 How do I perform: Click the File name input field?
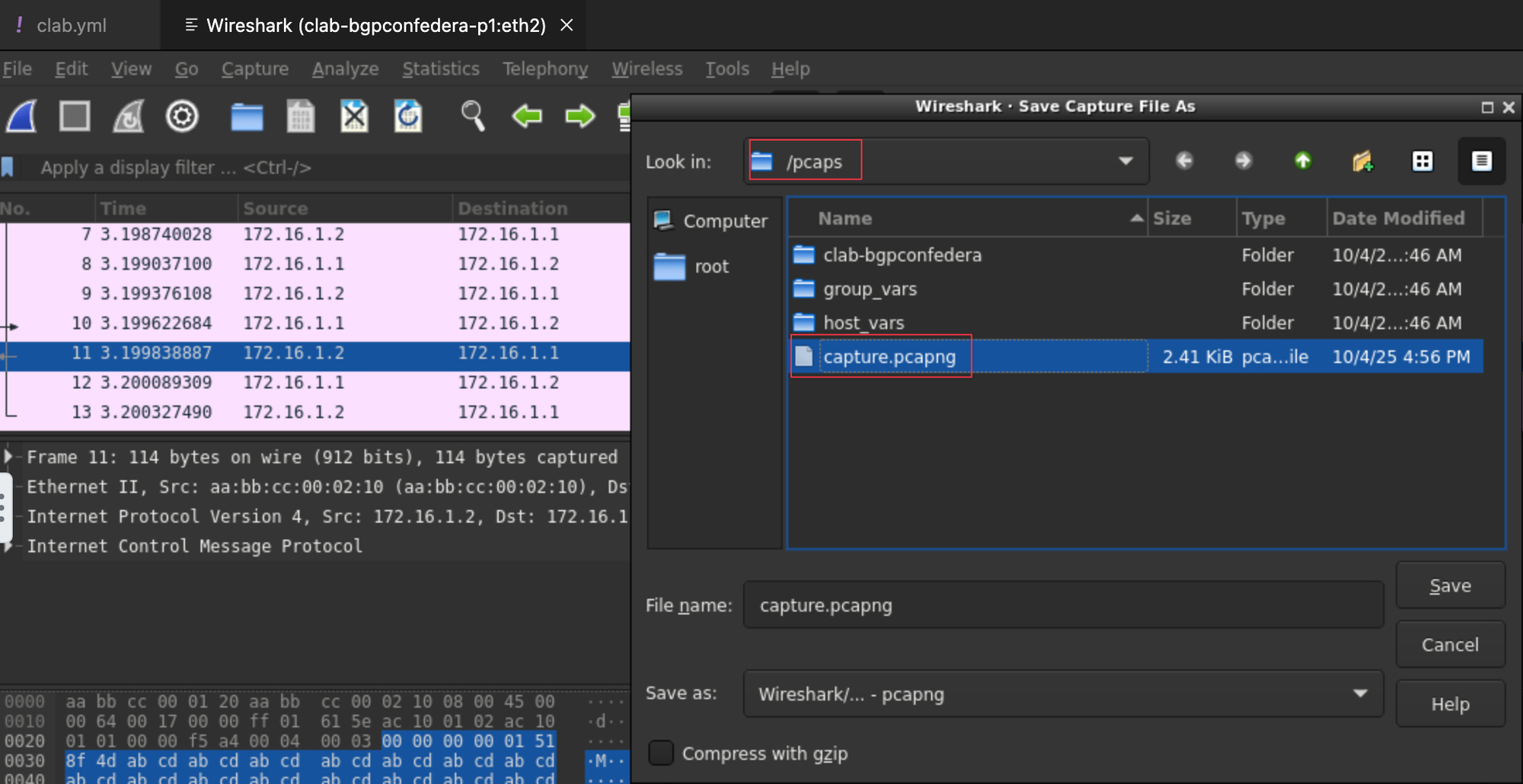(x=1062, y=605)
